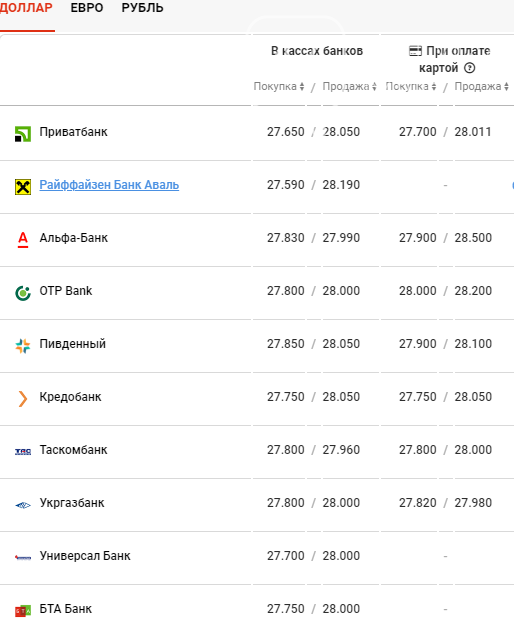Viewport: 514px width, 636px height.
Task: Sort by bank cash desk 'Покупка' column
Action: pyautogui.click(x=279, y=86)
